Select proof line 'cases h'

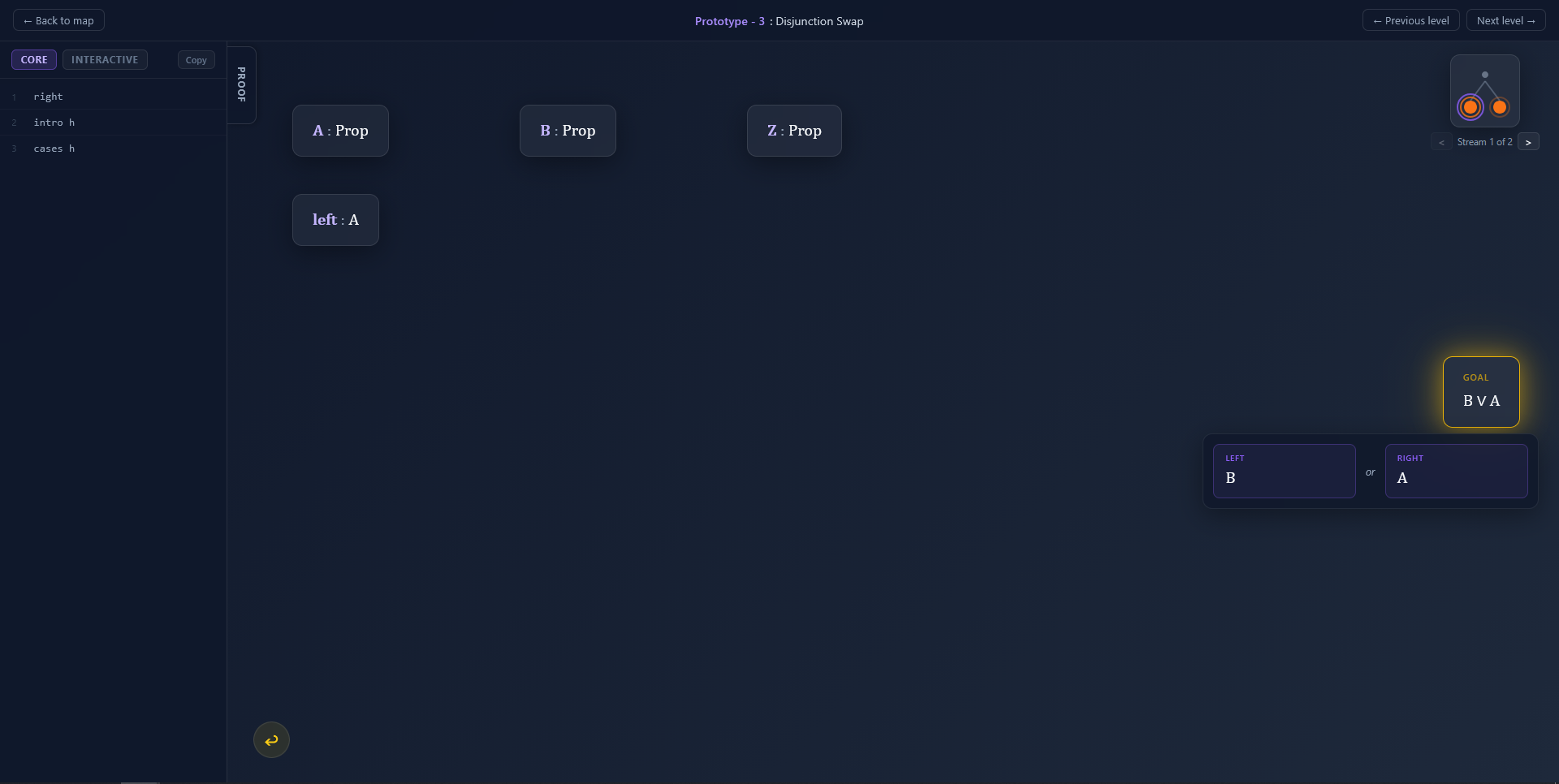tap(114, 149)
